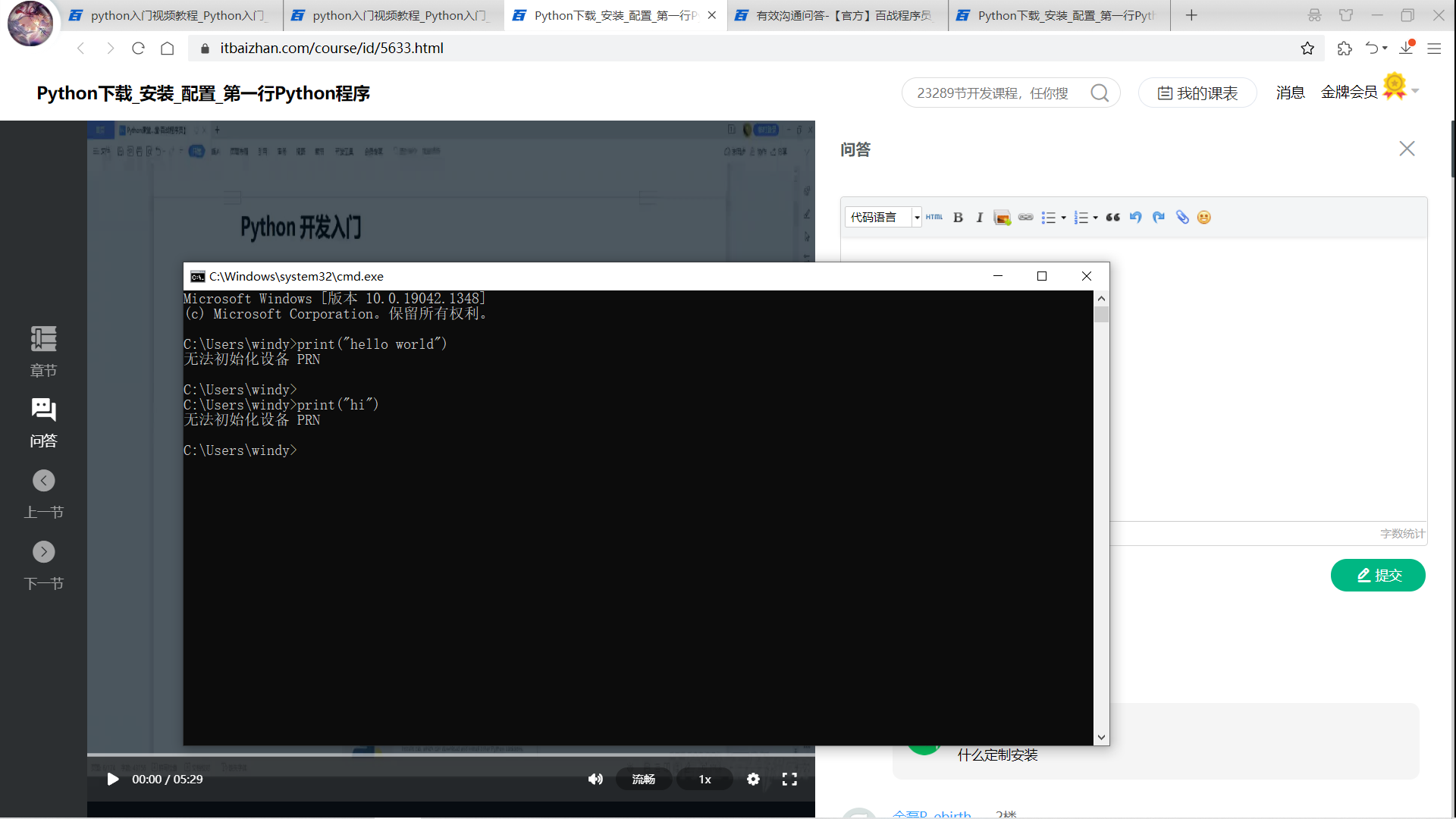Apply numbered list formatting
This screenshot has width=1456, height=819.
(1081, 218)
